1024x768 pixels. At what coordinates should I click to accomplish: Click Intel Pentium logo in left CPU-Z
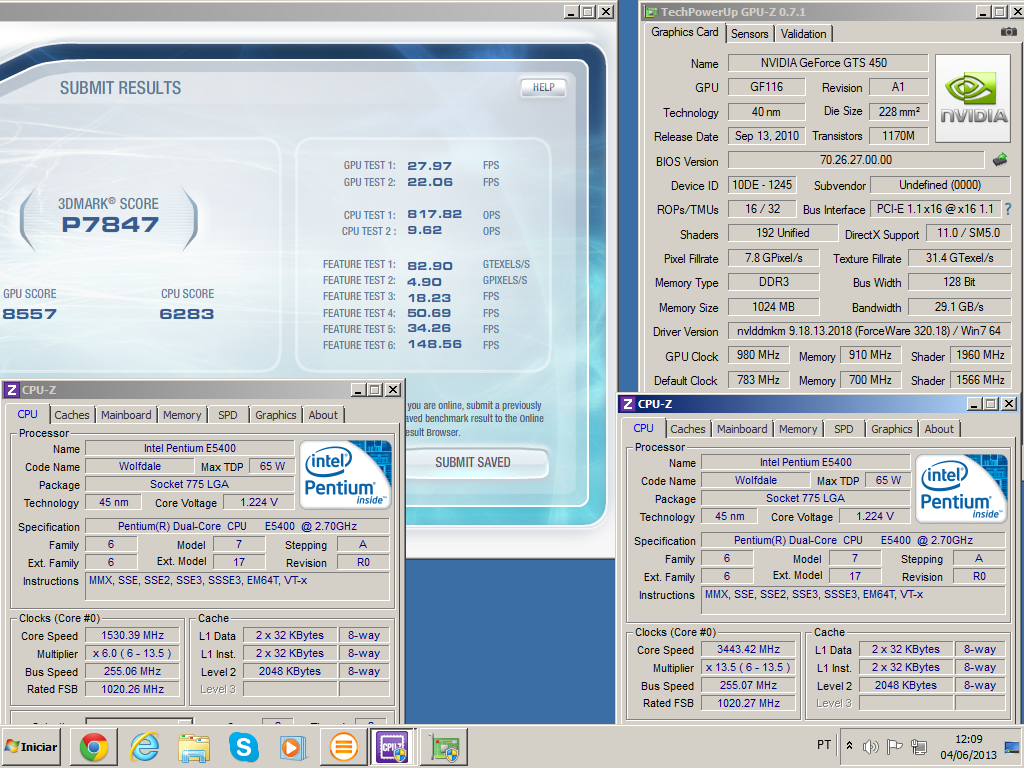click(345, 474)
